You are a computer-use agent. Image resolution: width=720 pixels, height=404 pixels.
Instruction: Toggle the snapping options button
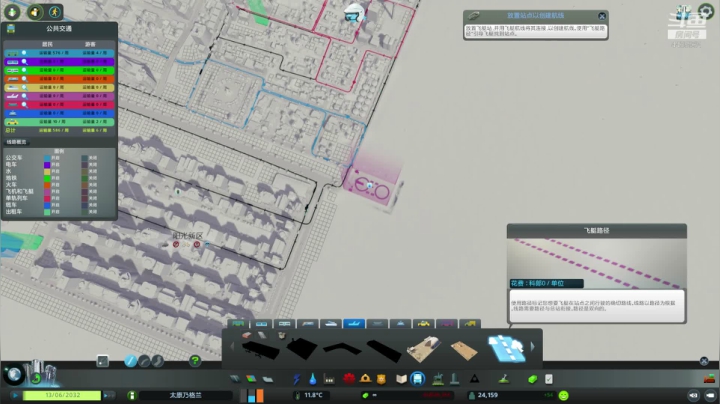point(102,361)
